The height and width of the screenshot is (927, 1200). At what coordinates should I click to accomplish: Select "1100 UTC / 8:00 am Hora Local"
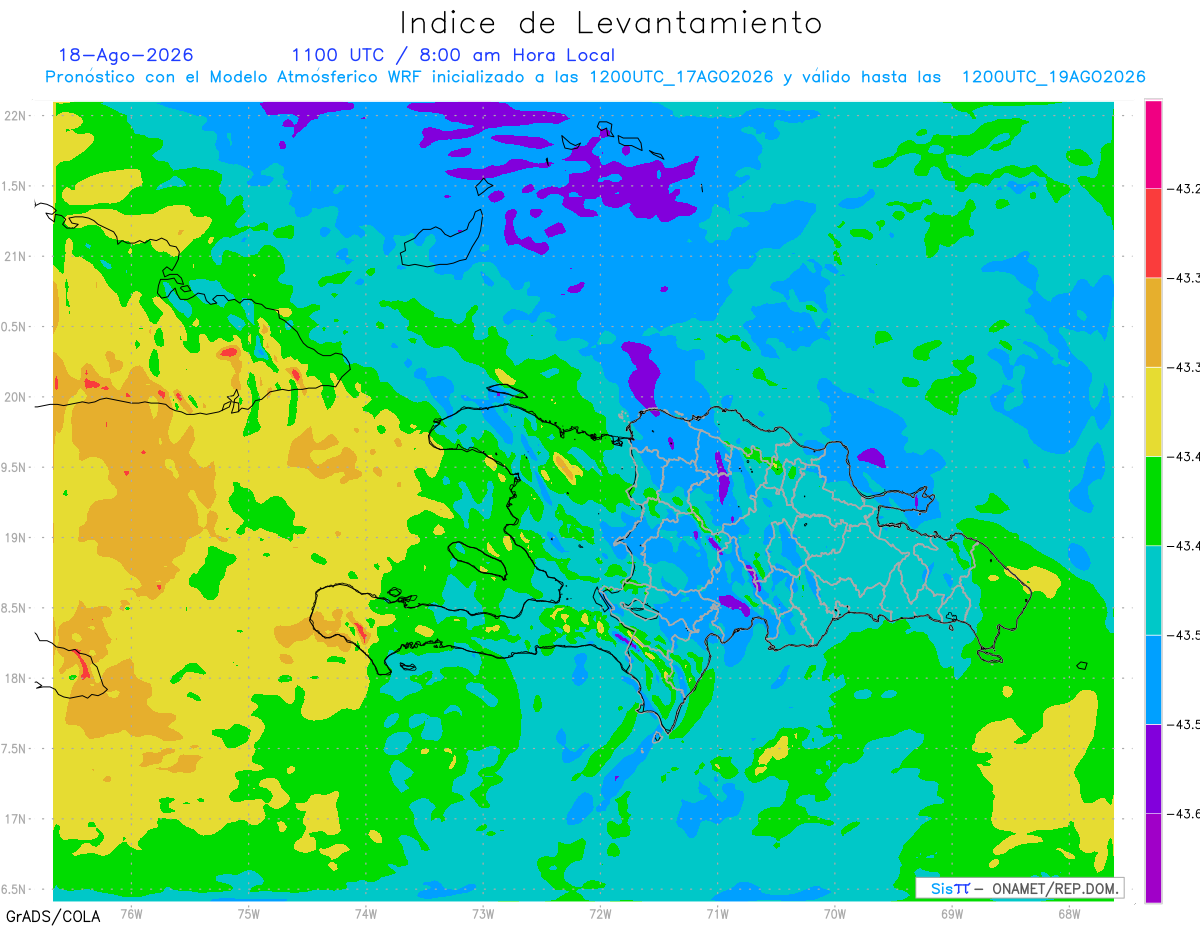(453, 55)
